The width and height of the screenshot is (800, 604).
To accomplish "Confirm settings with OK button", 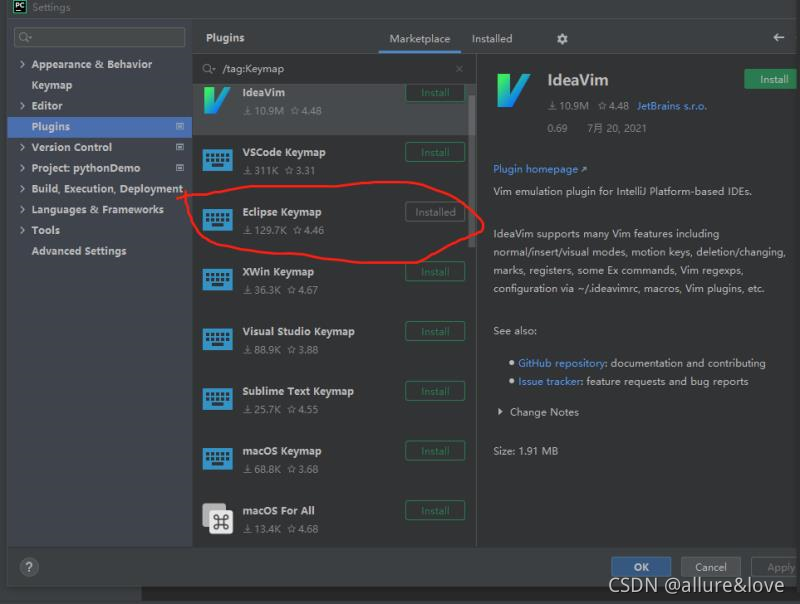I will click(641, 567).
